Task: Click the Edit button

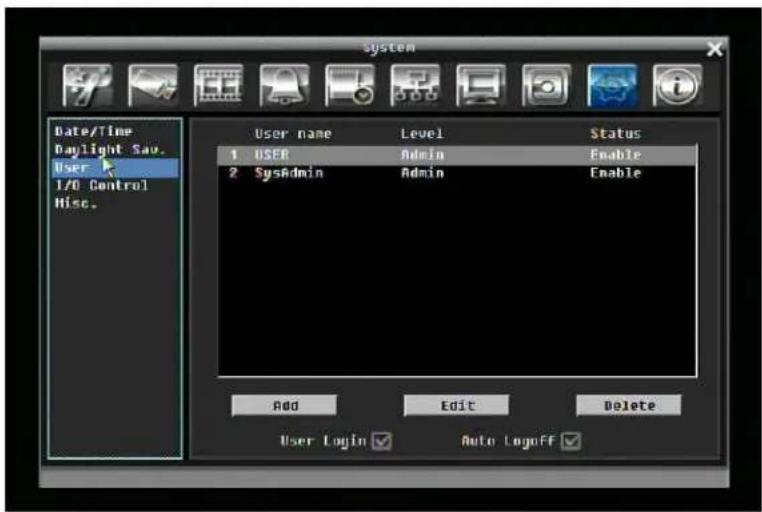Action: (x=457, y=405)
